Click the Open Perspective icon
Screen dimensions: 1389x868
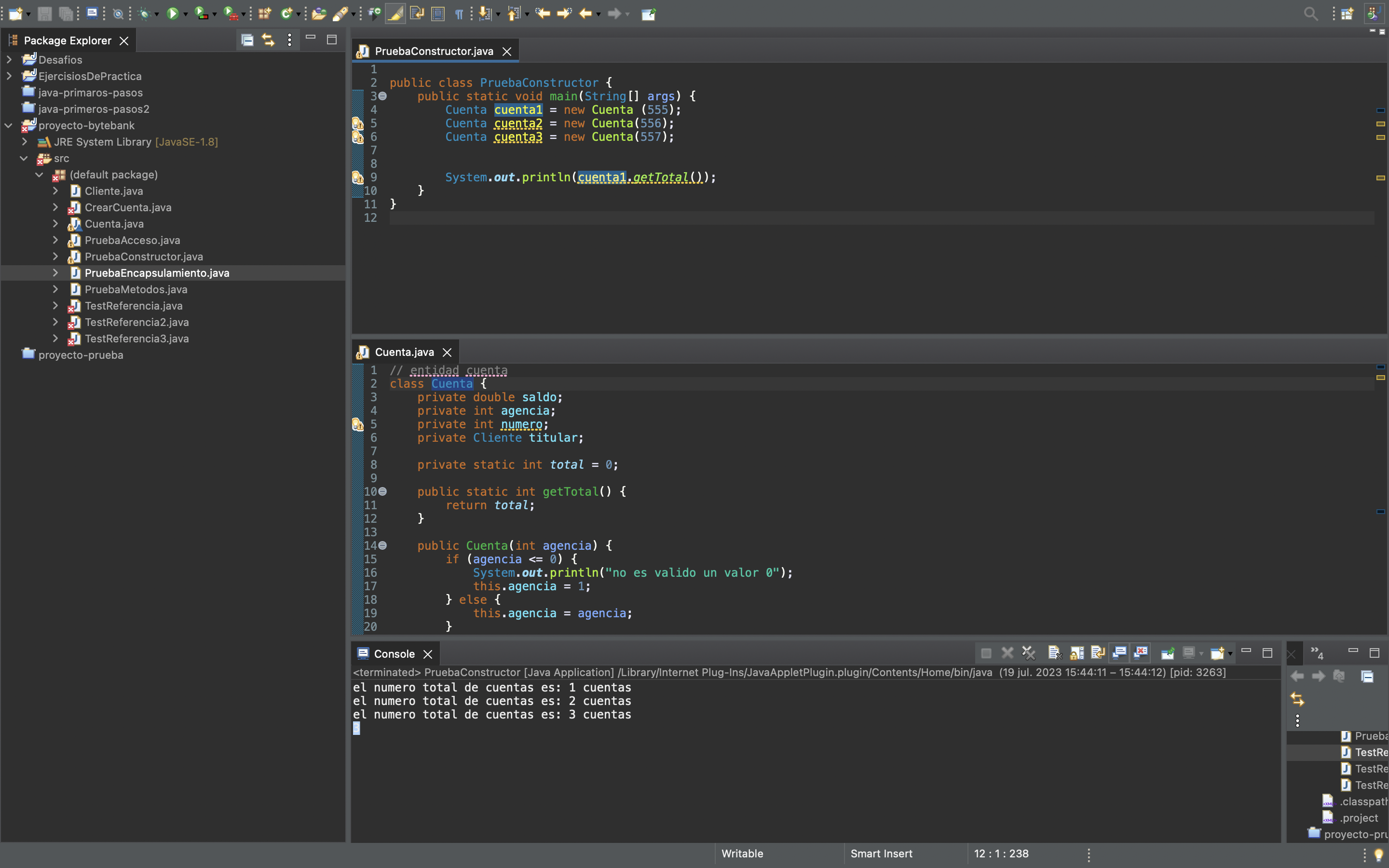coord(1347,14)
